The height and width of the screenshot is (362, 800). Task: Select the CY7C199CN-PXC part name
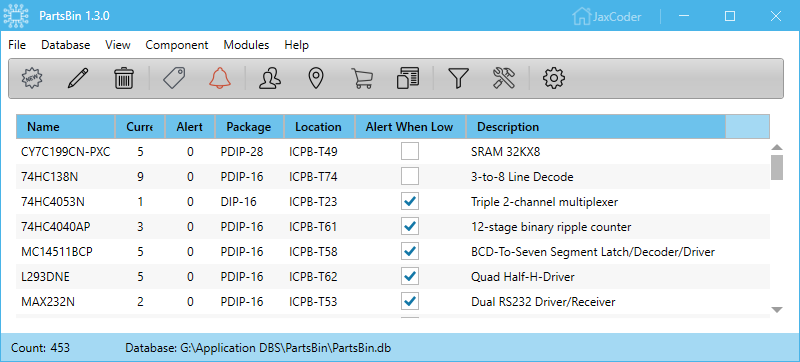click(x=65, y=151)
